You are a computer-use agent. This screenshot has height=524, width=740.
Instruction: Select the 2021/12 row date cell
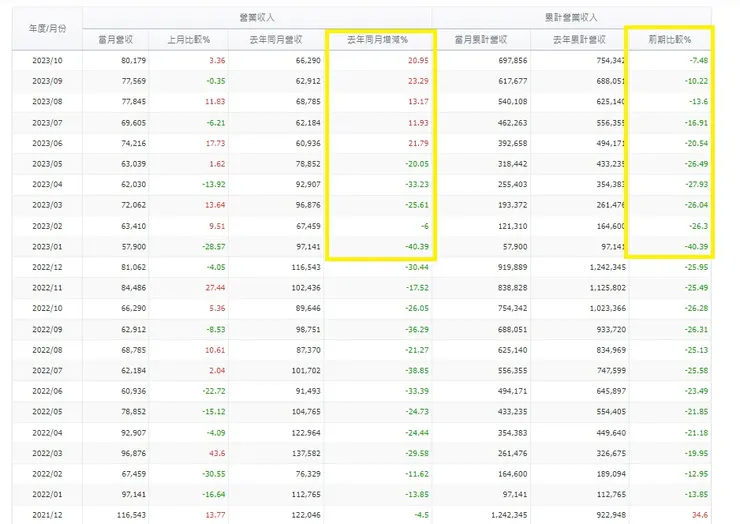coord(47,515)
